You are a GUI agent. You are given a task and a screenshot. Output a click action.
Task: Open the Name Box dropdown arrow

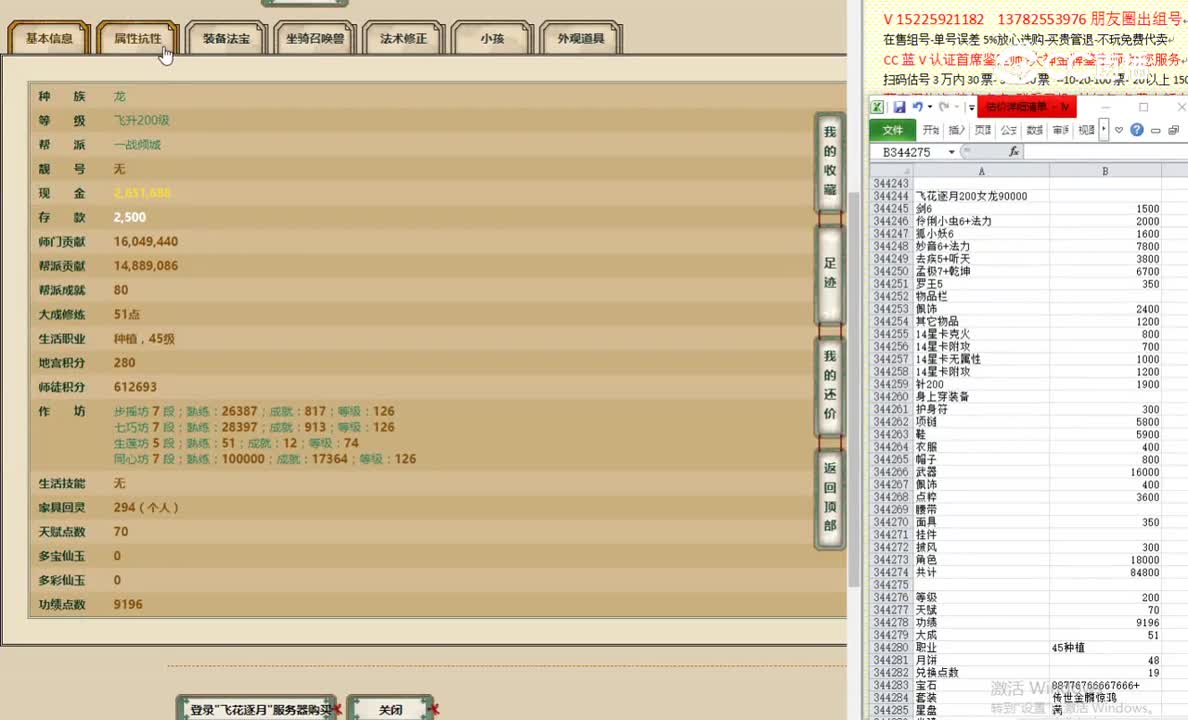(x=952, y=152)
